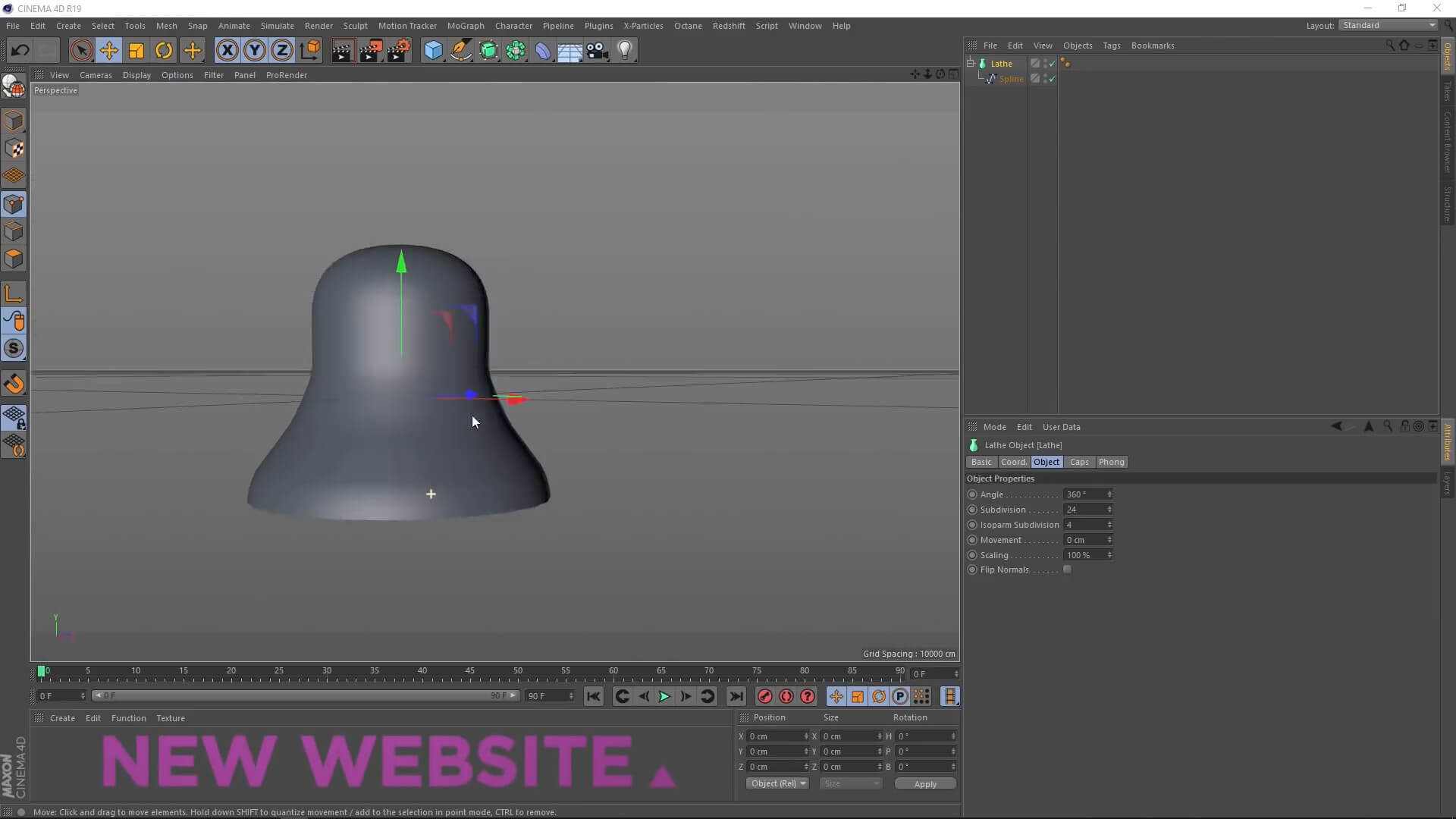
Task: Click the Render View clapperboard icon
Action: 343,50
